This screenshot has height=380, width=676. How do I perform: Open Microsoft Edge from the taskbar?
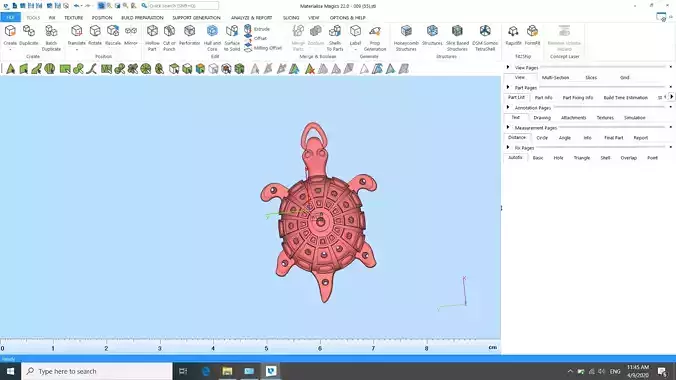click(x=206, y=371)
